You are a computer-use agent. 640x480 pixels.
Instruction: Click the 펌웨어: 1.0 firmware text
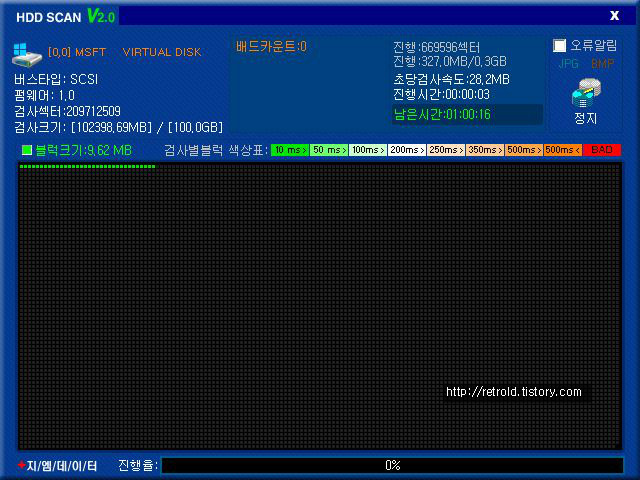coord(44,96)
